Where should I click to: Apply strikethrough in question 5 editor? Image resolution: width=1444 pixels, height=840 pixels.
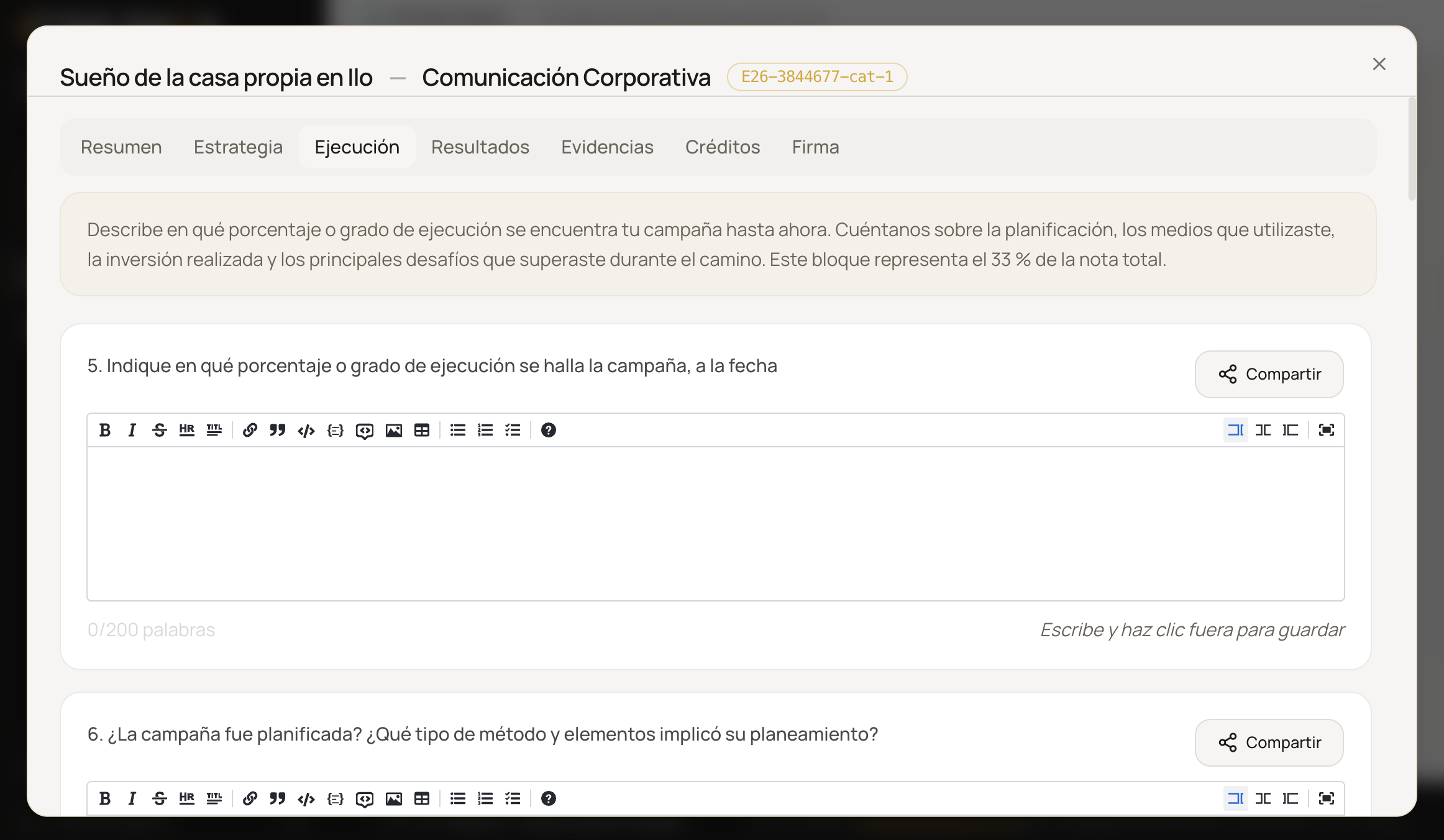point(159,430)
